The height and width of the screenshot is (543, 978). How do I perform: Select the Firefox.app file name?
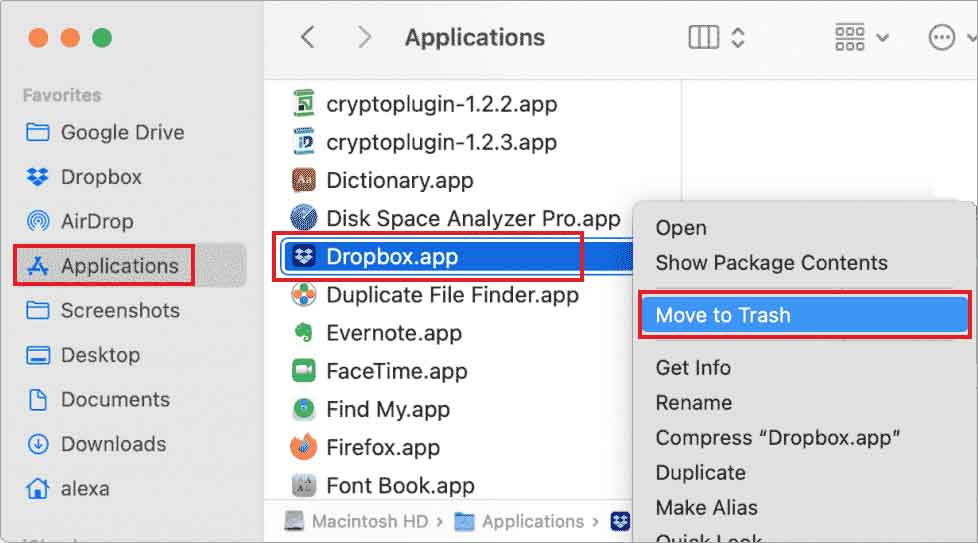tap(383, 448)
